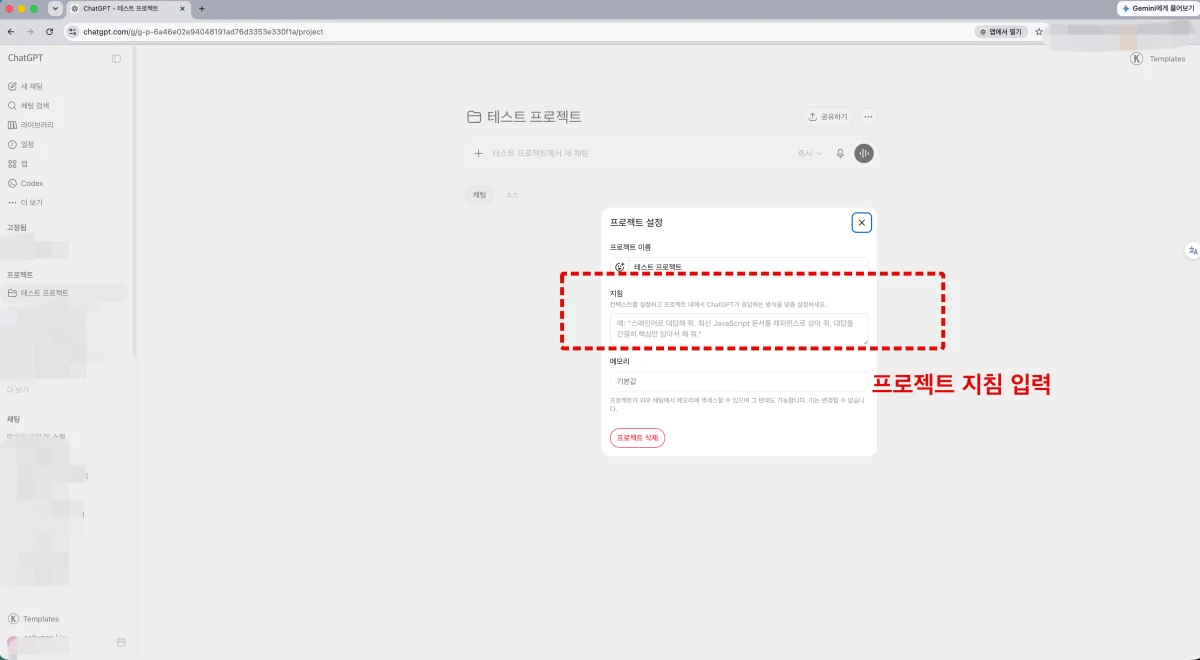This screenshot has width=1200, height=660.
Task: Click the microphone dictation icon
Action: [x=840, y=153]
